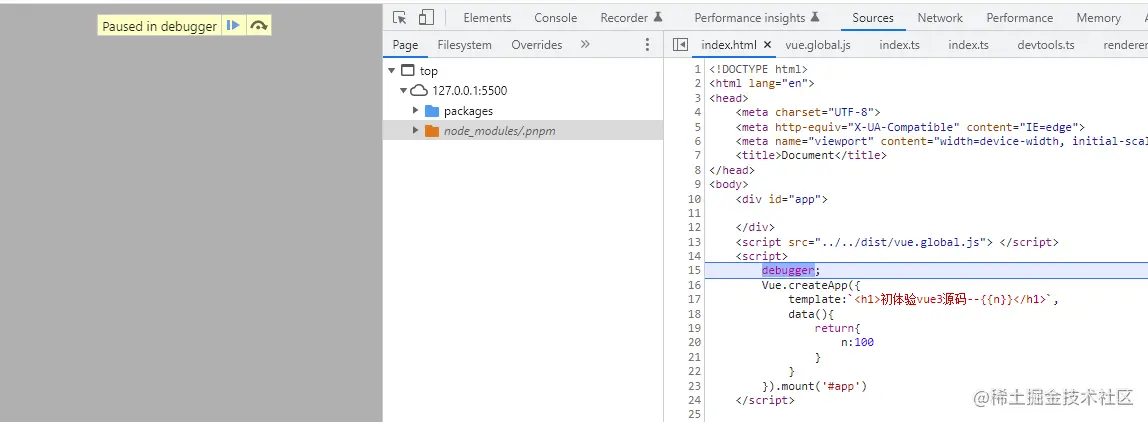Select the Sources tab
Viewport: 1148px width, 422px height.
873,18
